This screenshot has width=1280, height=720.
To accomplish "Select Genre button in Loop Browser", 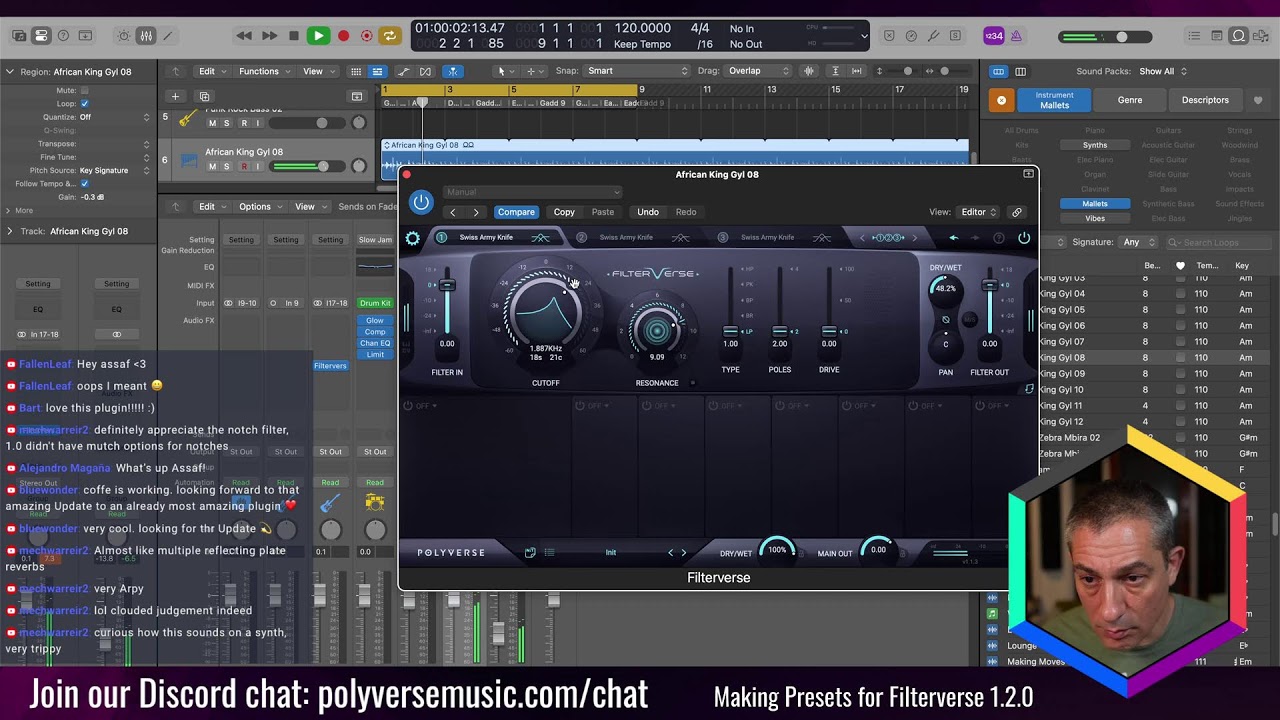I will [x=1130, y=100].
